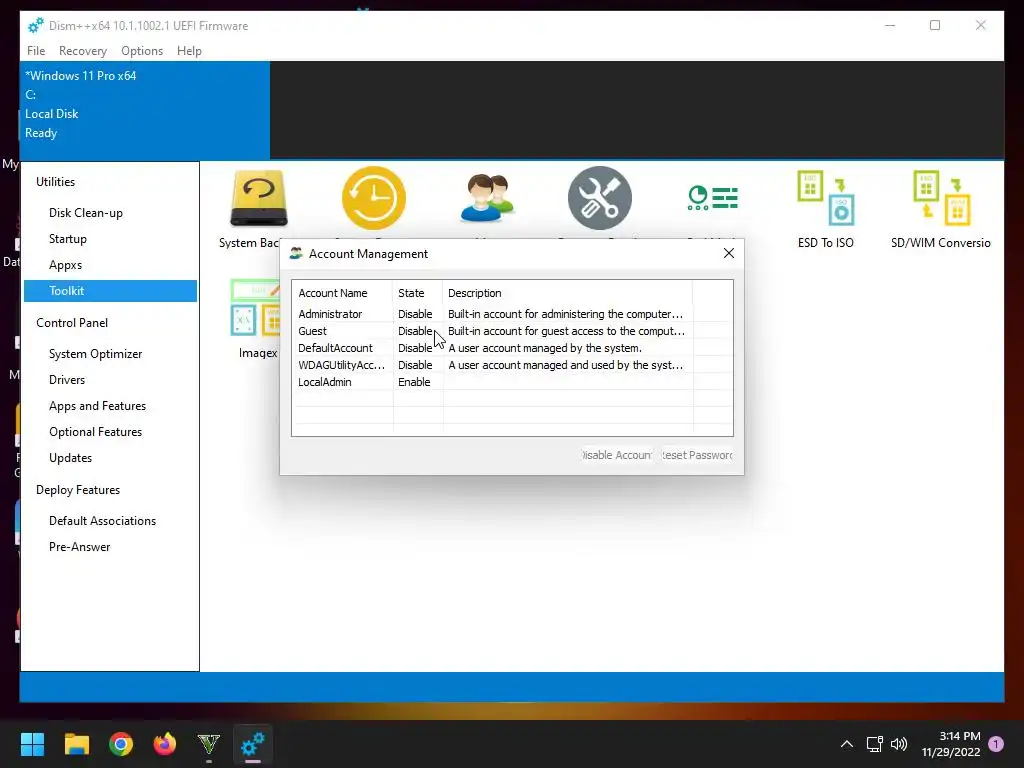
Task: Open the Recovery menu
Action: coord(83,51)
